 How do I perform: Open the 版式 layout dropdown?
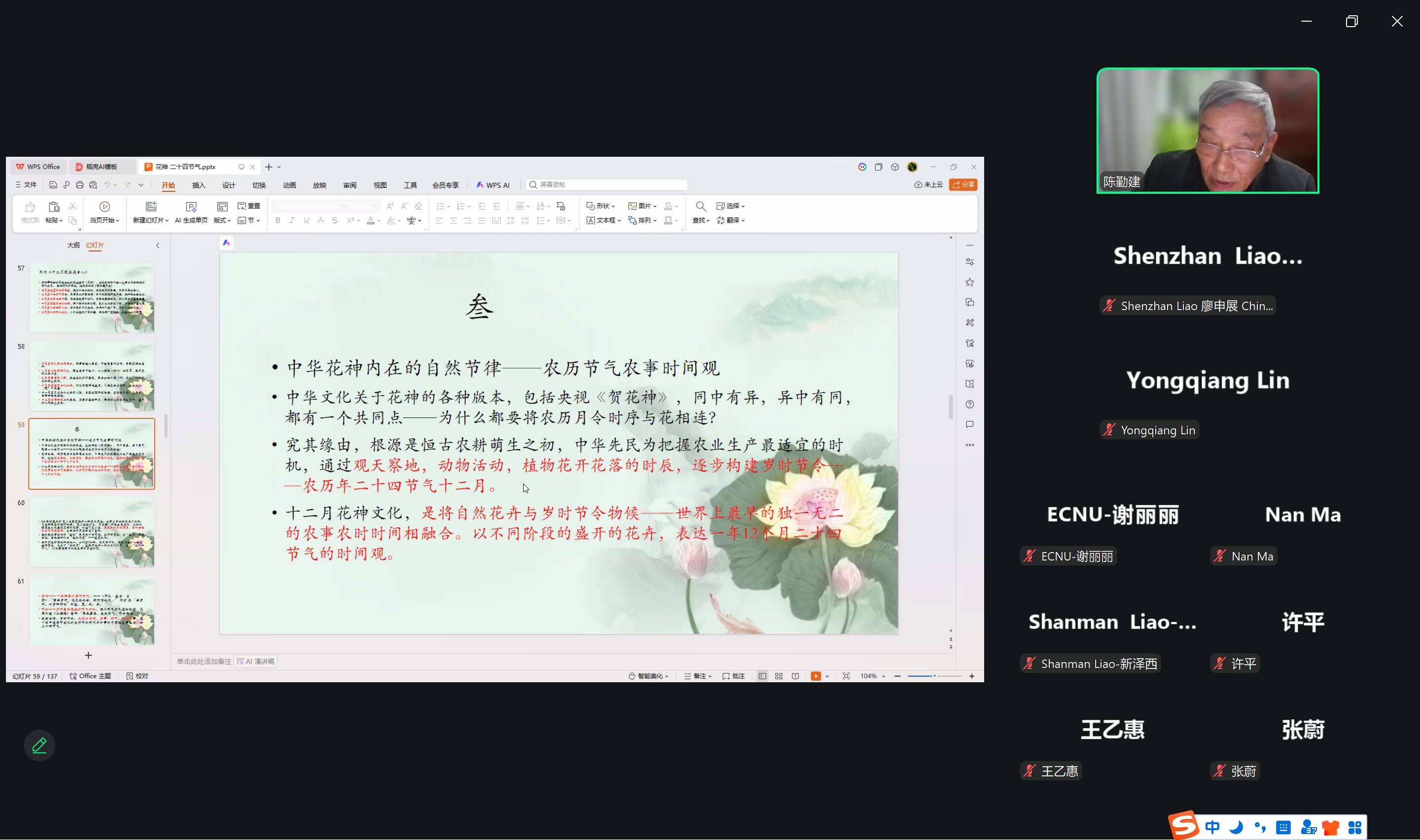coord(222,220)
